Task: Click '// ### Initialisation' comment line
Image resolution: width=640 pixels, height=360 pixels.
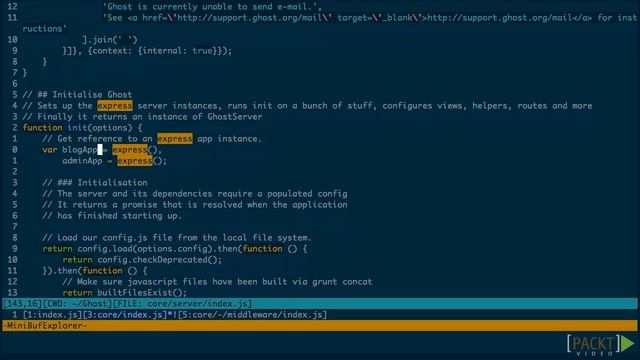Action: pyautogui.click(x=95, y=183)
